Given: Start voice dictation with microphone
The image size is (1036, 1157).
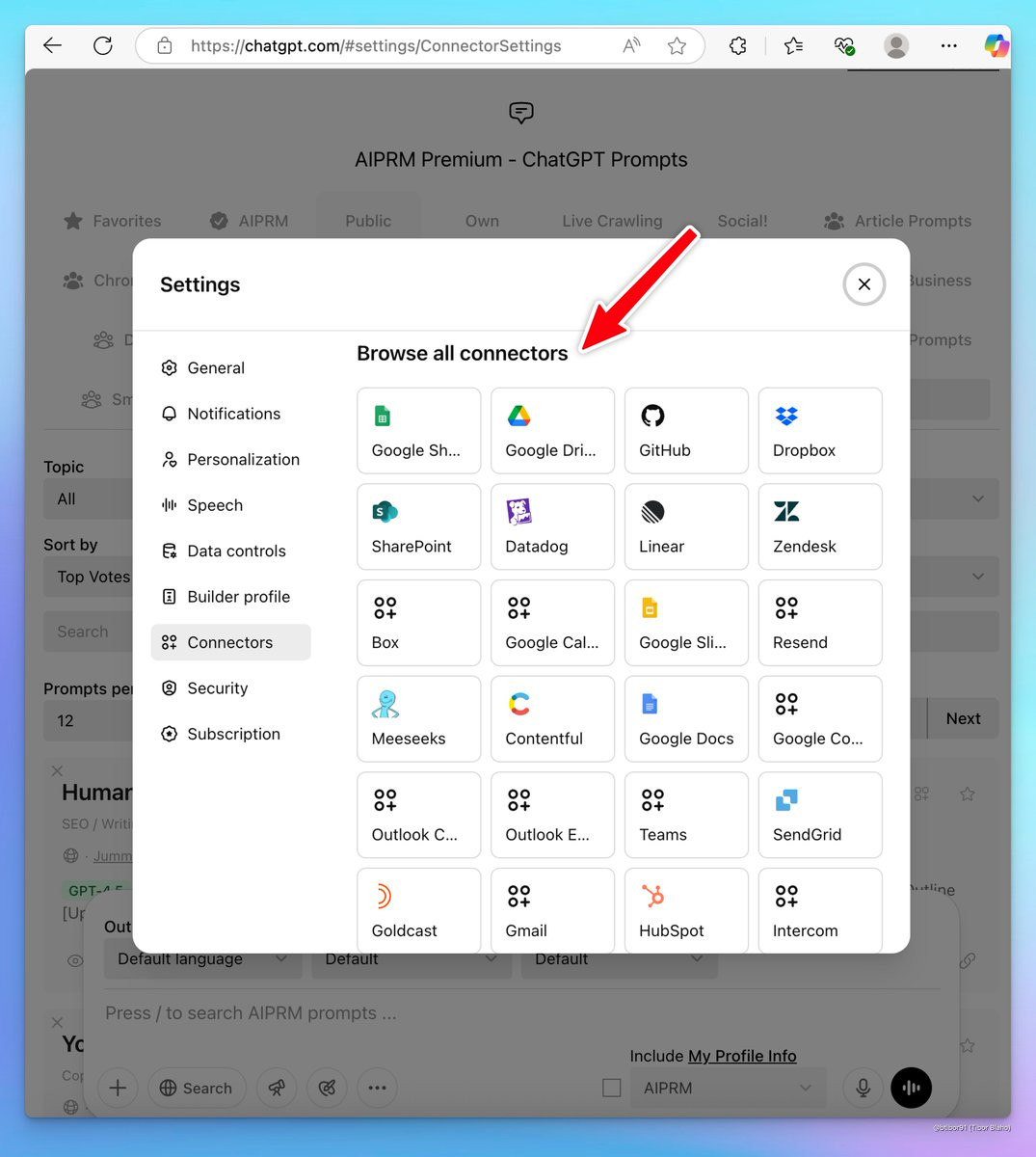Looking at the screenshot, I should (863, 1088).
